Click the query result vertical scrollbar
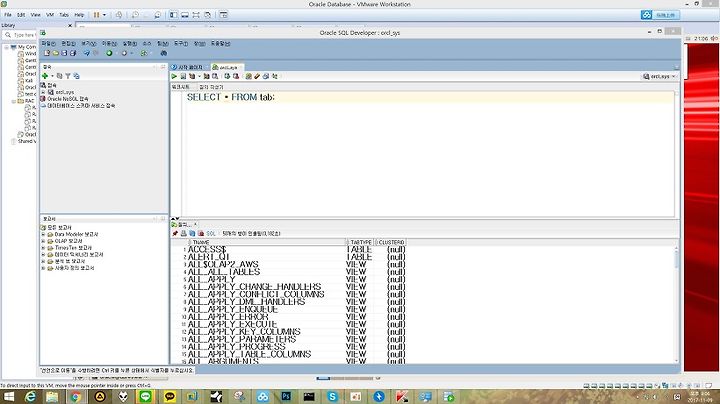The width and height of the screenshot is (720, 404). (x=676, y=303)
